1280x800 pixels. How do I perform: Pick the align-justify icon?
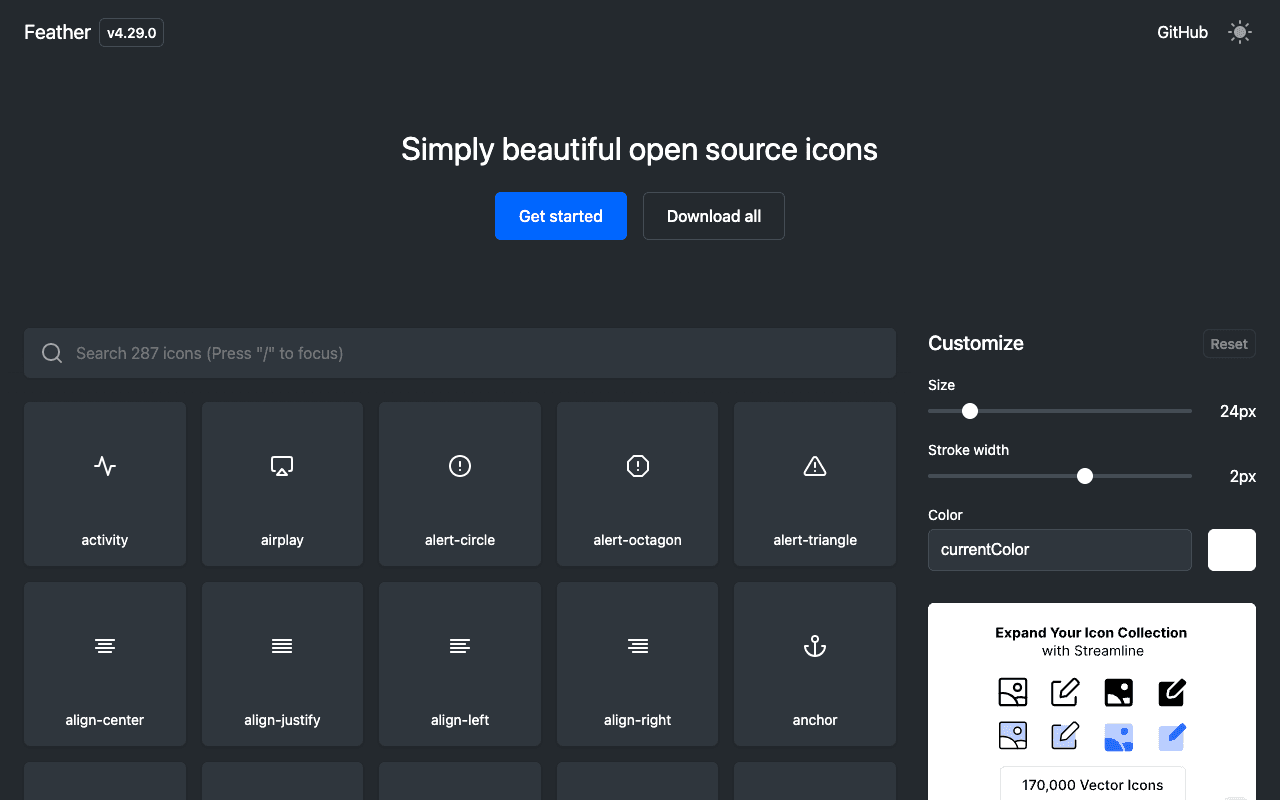(282, 664)
